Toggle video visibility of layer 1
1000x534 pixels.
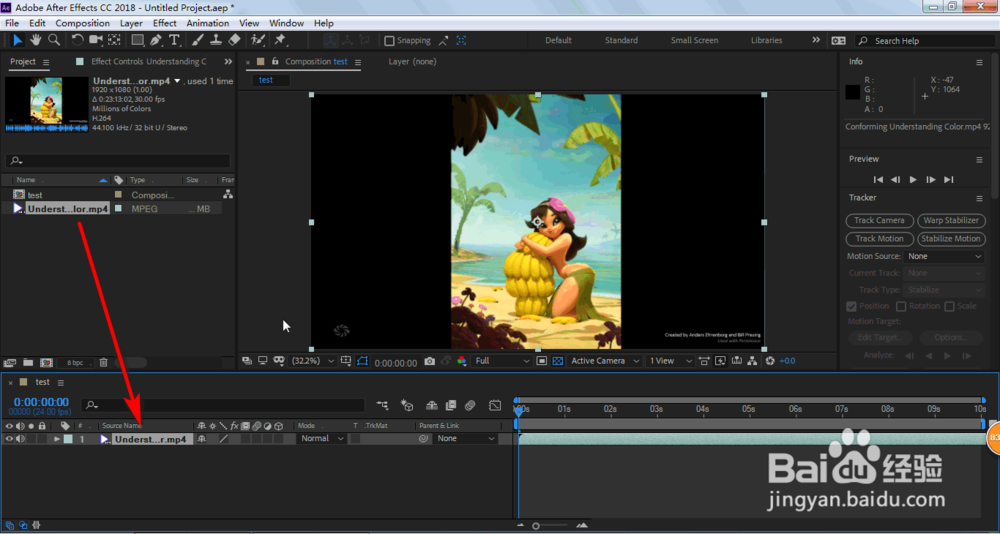[x=9, y=439]
